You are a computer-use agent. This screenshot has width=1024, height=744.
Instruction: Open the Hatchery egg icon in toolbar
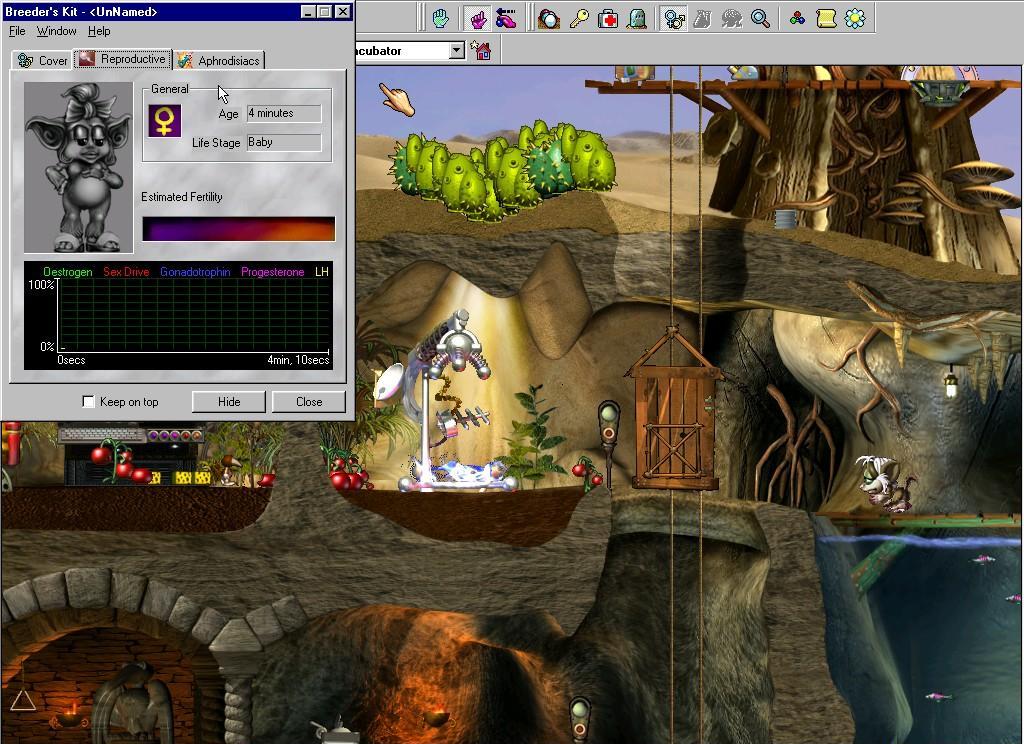(x=548, y=18)
